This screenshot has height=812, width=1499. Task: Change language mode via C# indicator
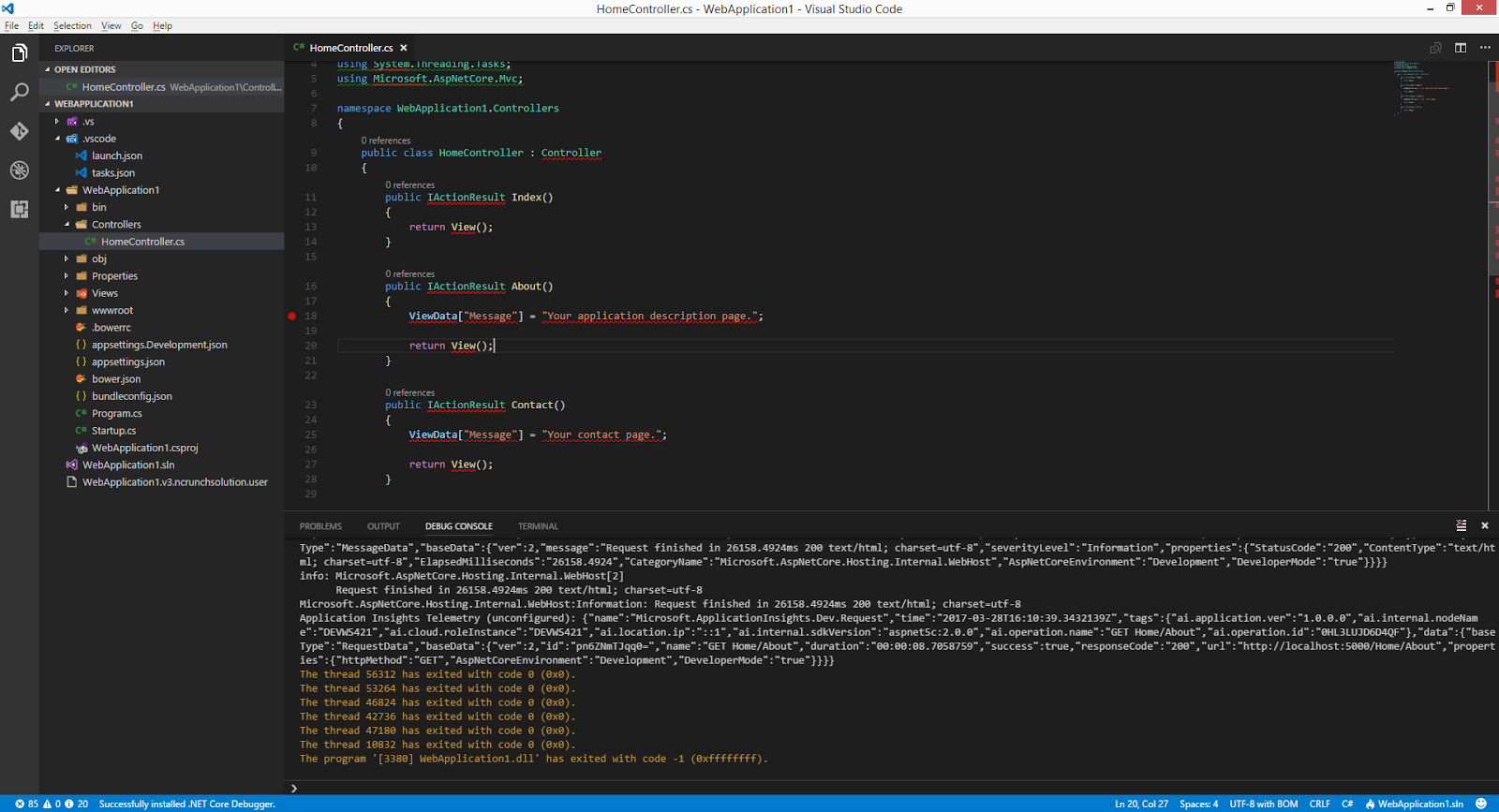coord(1347,804)
